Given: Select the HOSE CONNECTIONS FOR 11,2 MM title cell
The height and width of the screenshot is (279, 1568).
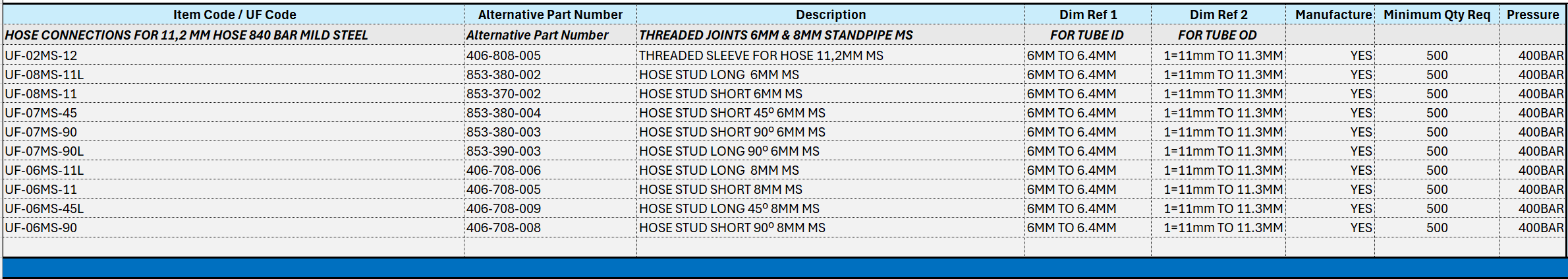Looking at the screenshot, I should click(x=186, y=35).
